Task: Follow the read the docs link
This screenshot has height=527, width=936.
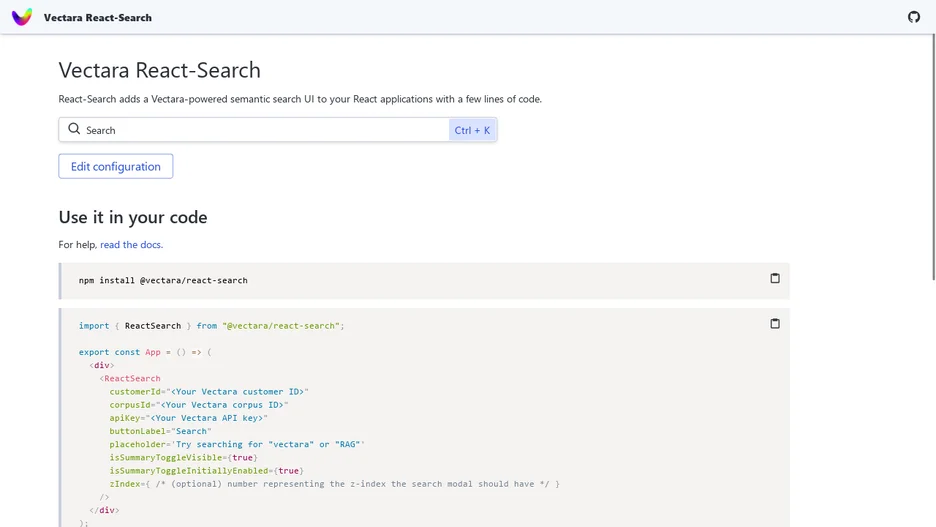Action: tap(131, 245)
